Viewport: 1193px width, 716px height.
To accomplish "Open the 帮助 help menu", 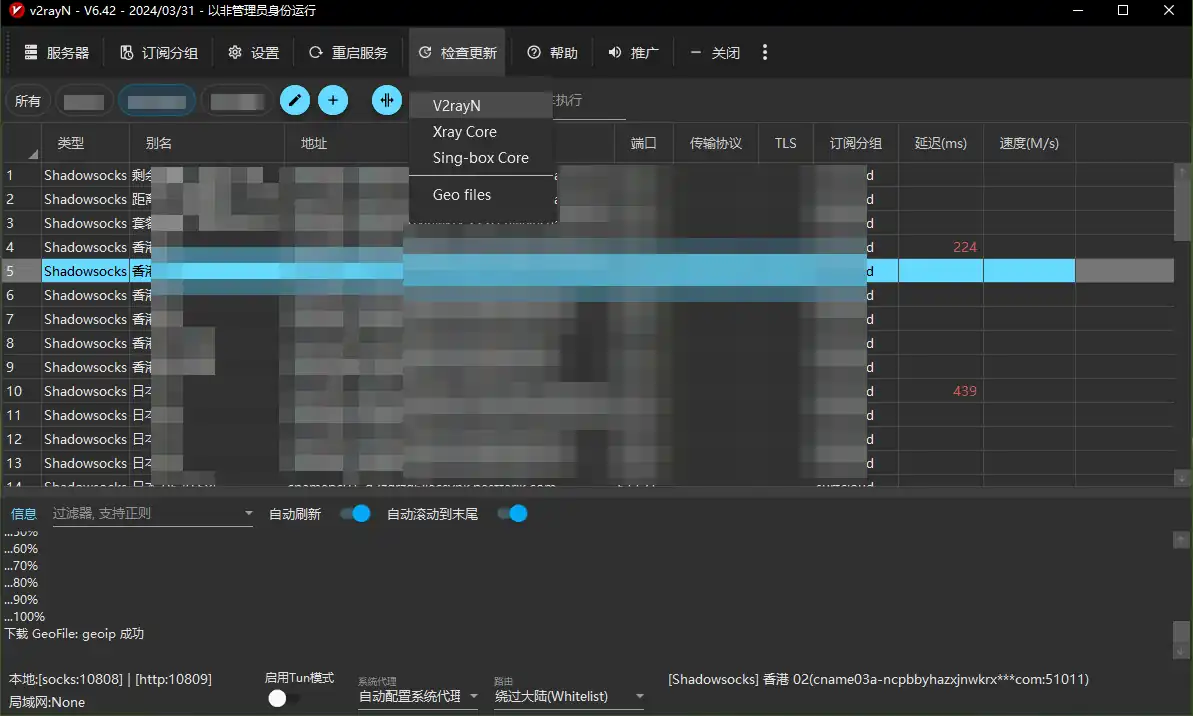I will pos(552,53).
